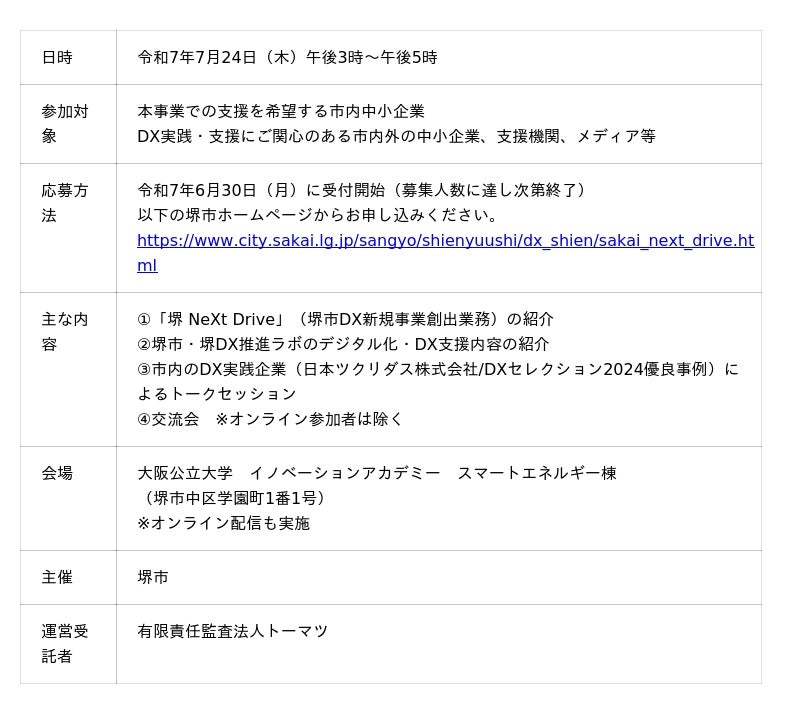This screenshot has width=800, height=714.
Task: Click item ① 堺 NeXt Drive の紹介
Action: (345, 319)
